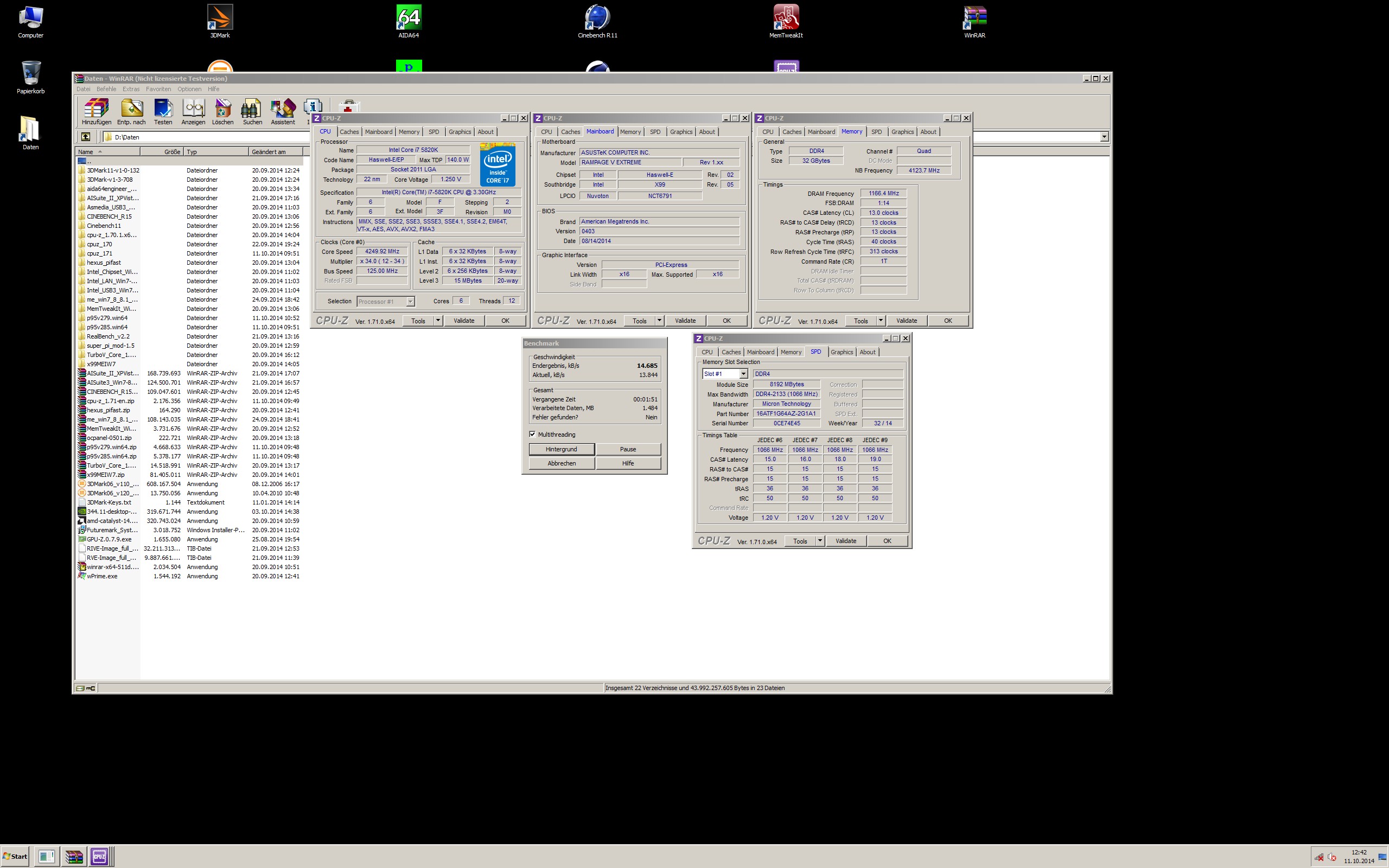The width and height of the screenshot is (1389, 868).
Task: Expand Tools dropdown arrow in Memory window
Action: point(881,320)
